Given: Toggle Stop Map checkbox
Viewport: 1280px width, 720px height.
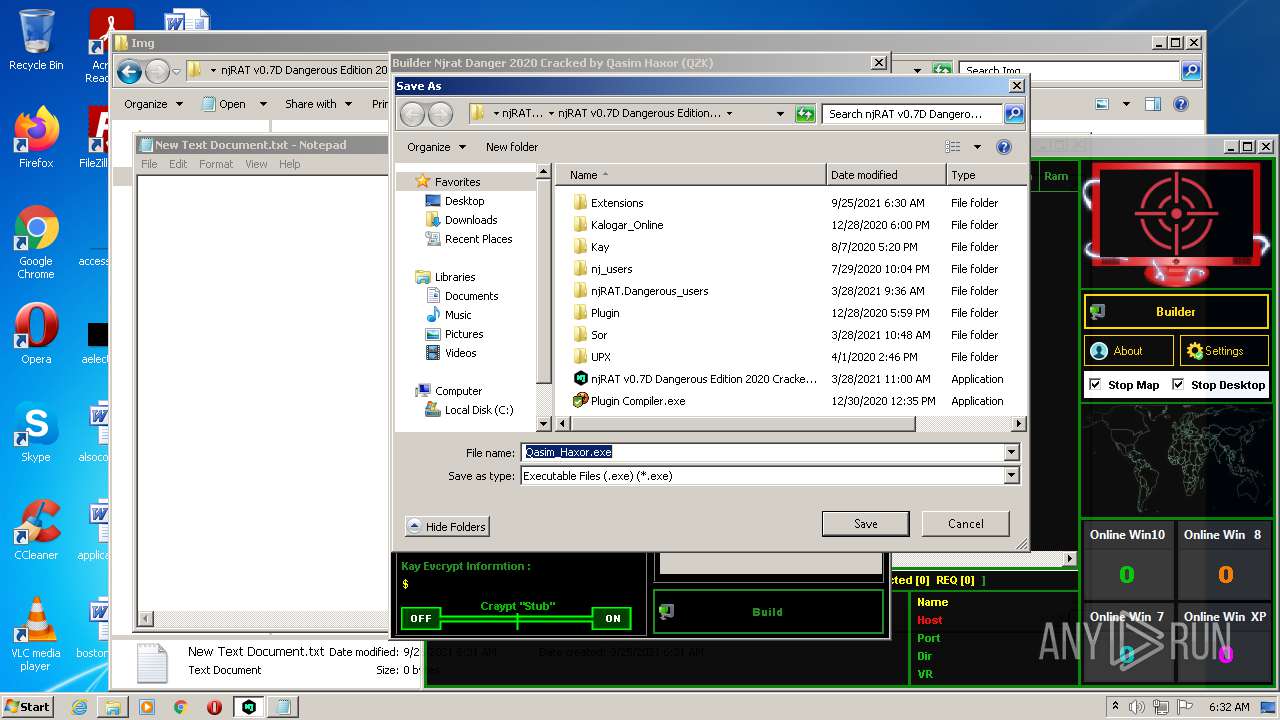Looking at the screenshot, I should pos(1095,384).
